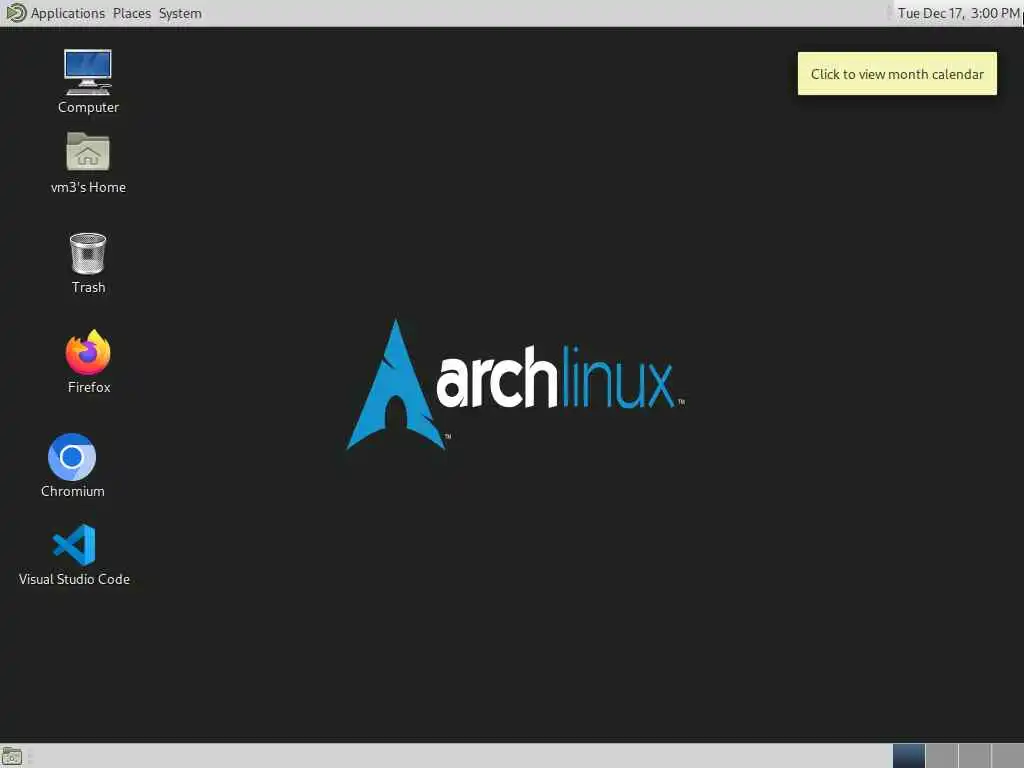This screenshot has height=768, width=1024.
Task: Select the Trash desktop icon
Action: point(88,253)
